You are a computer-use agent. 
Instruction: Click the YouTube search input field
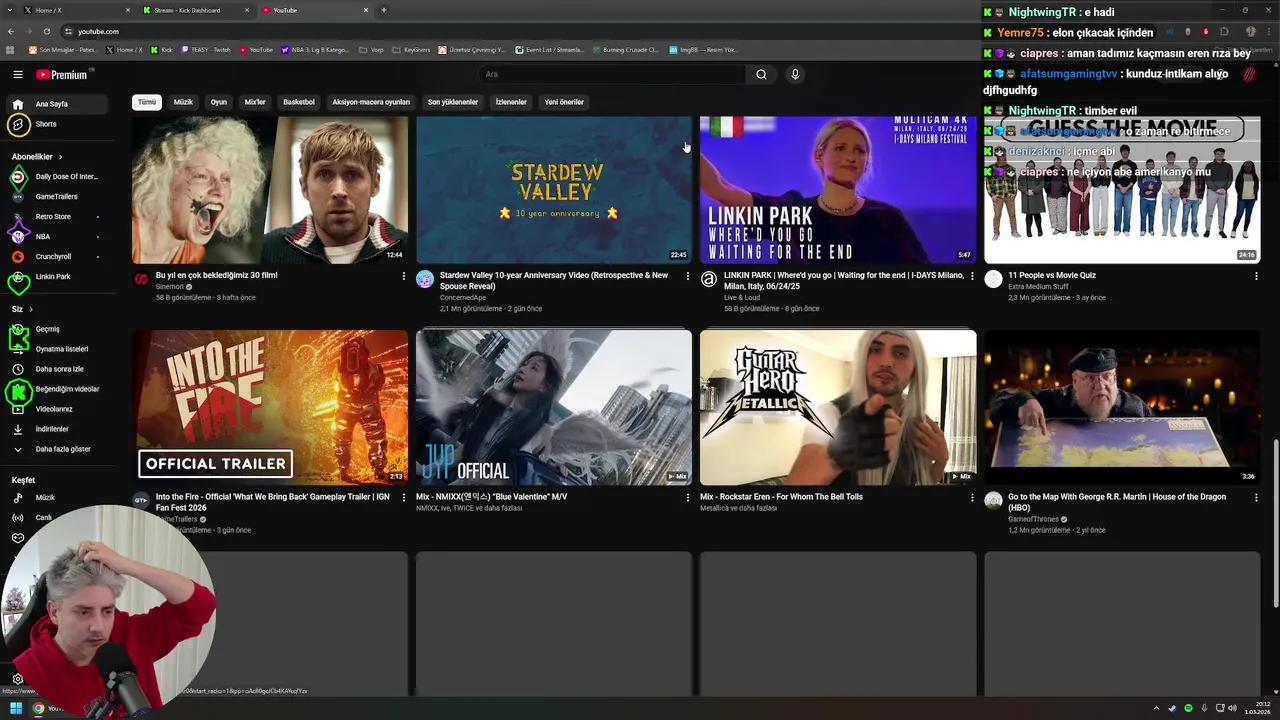click(x=611, y=74)
